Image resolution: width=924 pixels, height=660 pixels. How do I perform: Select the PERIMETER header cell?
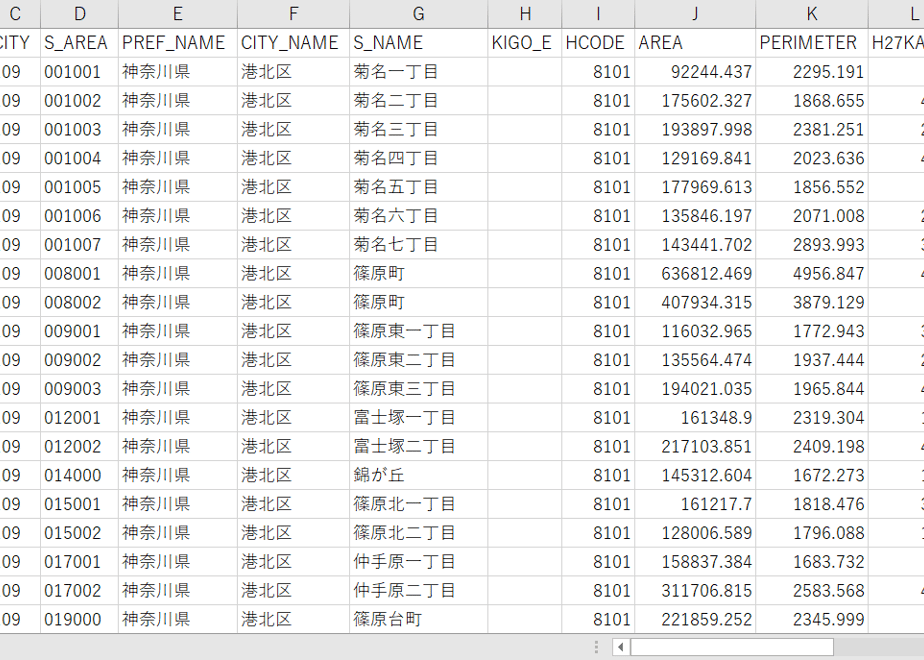[812, 43]
